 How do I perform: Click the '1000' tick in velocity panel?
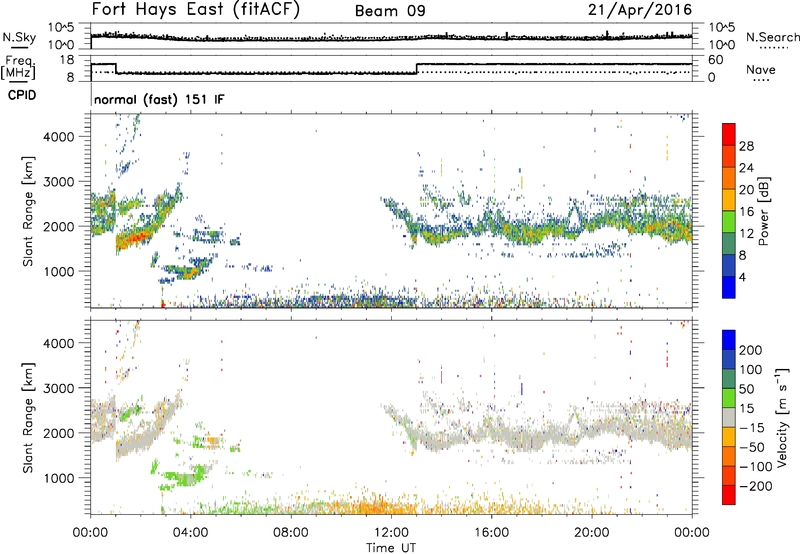coord(59,478)
